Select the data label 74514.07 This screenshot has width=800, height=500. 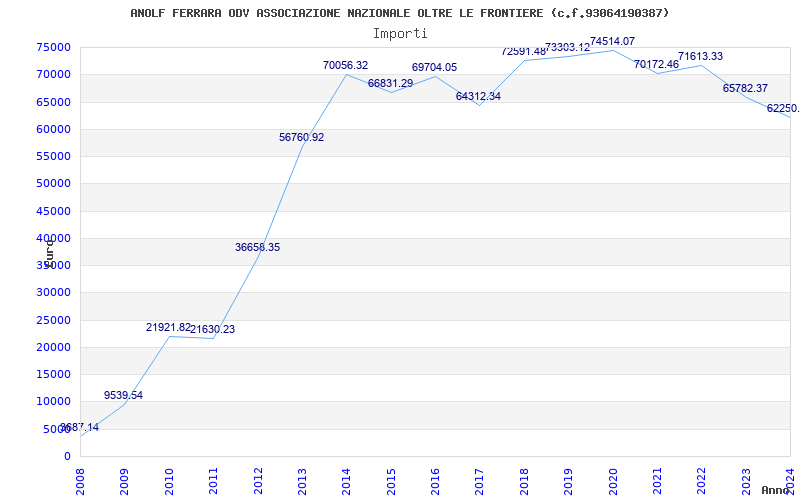(613, 41)
